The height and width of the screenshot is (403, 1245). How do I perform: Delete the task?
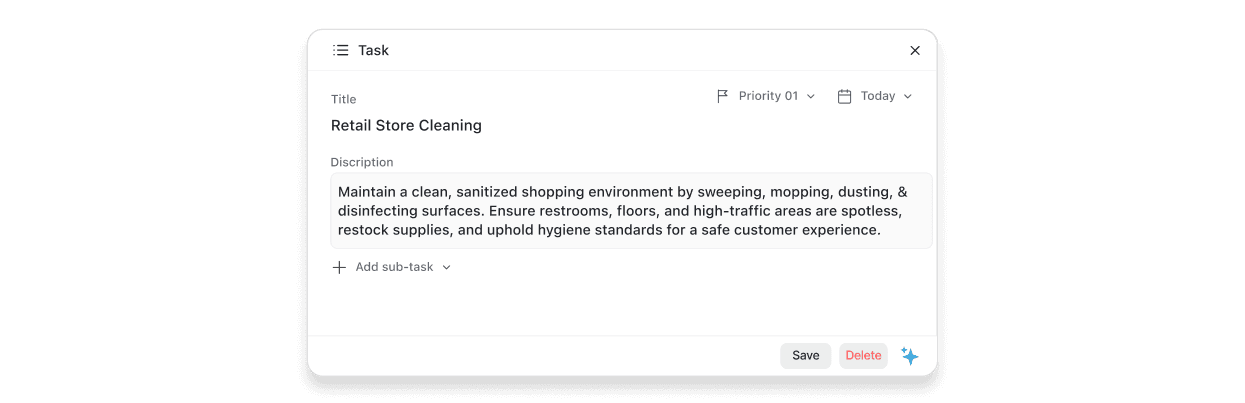[x=863, y=355]
